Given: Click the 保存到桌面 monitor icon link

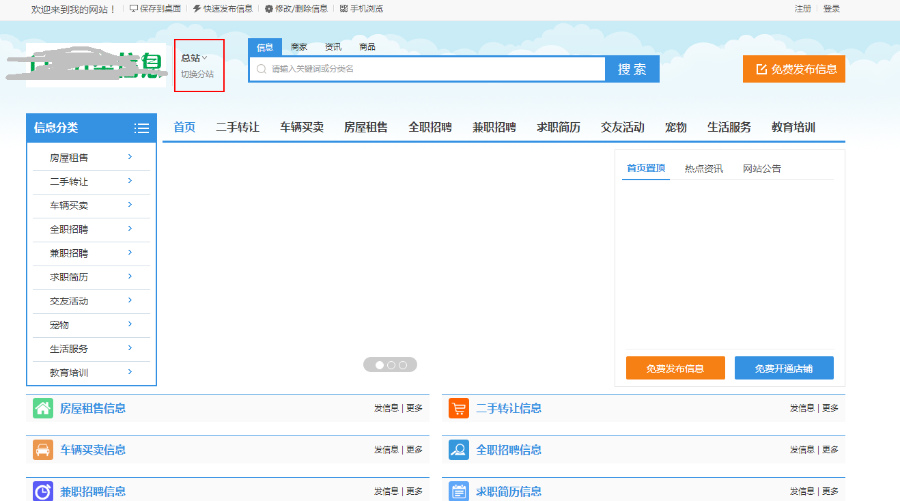Looking at the screenshot, I should (155, 9).
